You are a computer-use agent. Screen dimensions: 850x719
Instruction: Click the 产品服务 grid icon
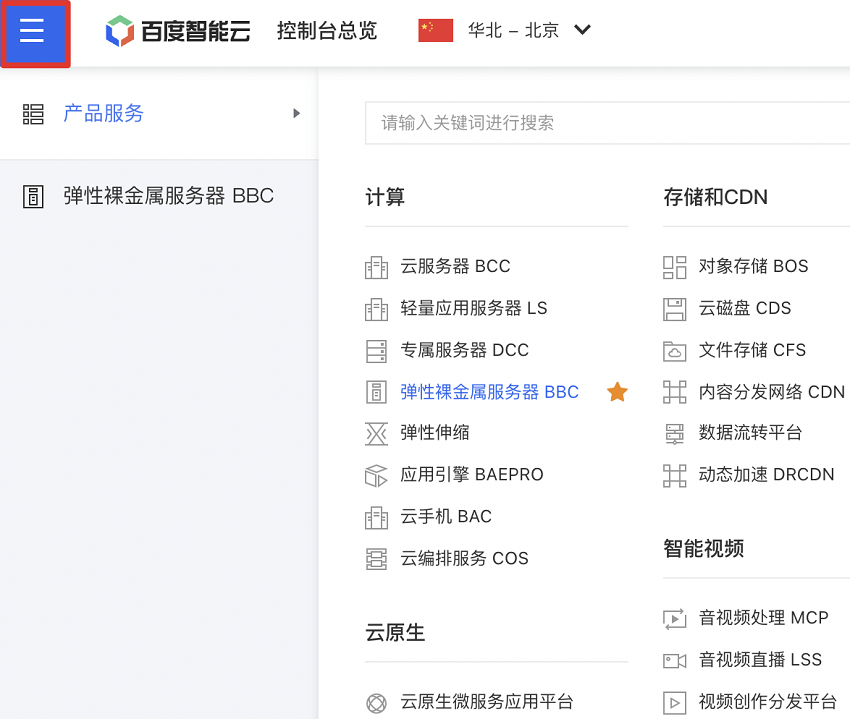(33, 114)
